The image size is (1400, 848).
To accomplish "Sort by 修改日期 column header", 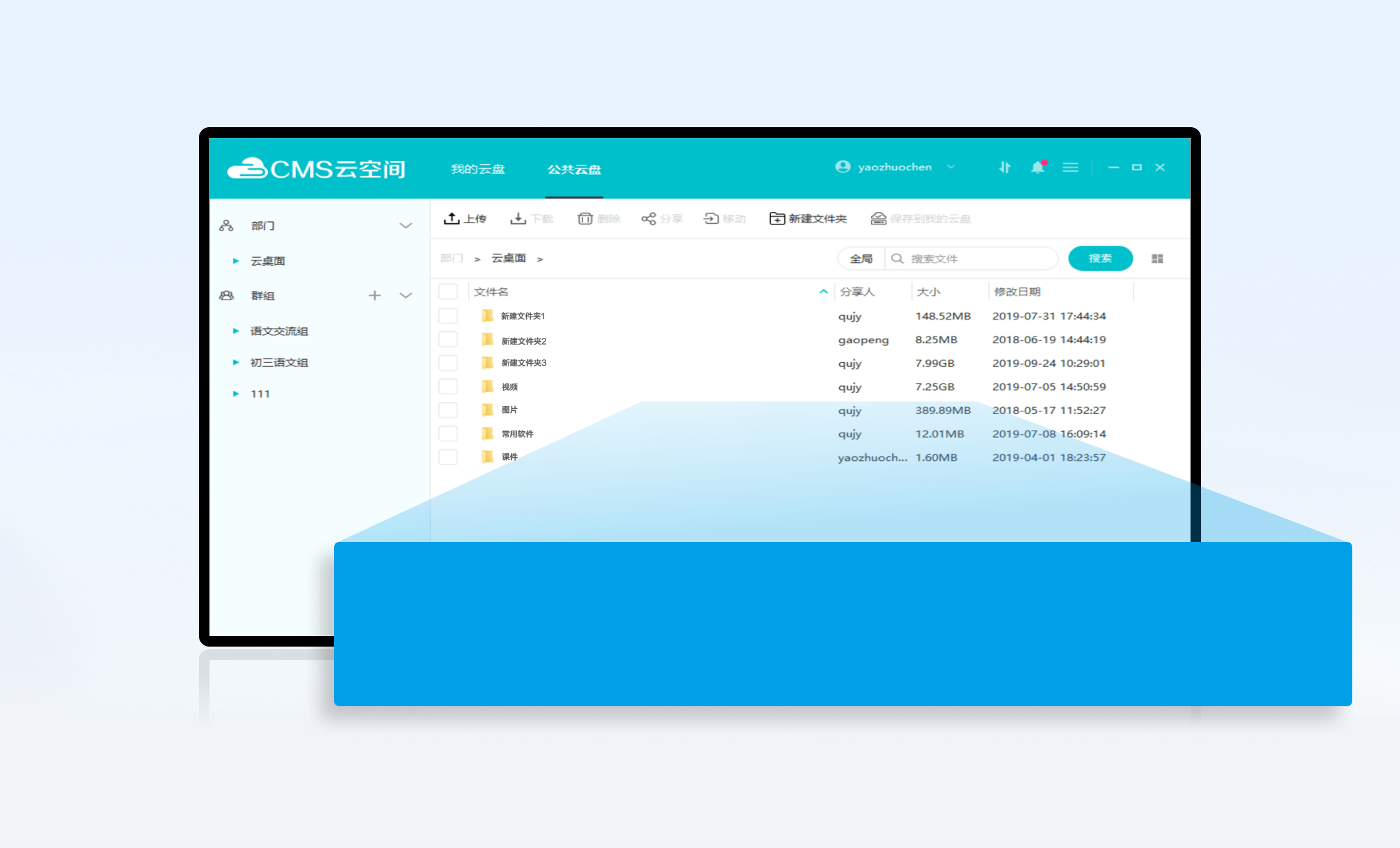I will click(x=1017, y=291).
